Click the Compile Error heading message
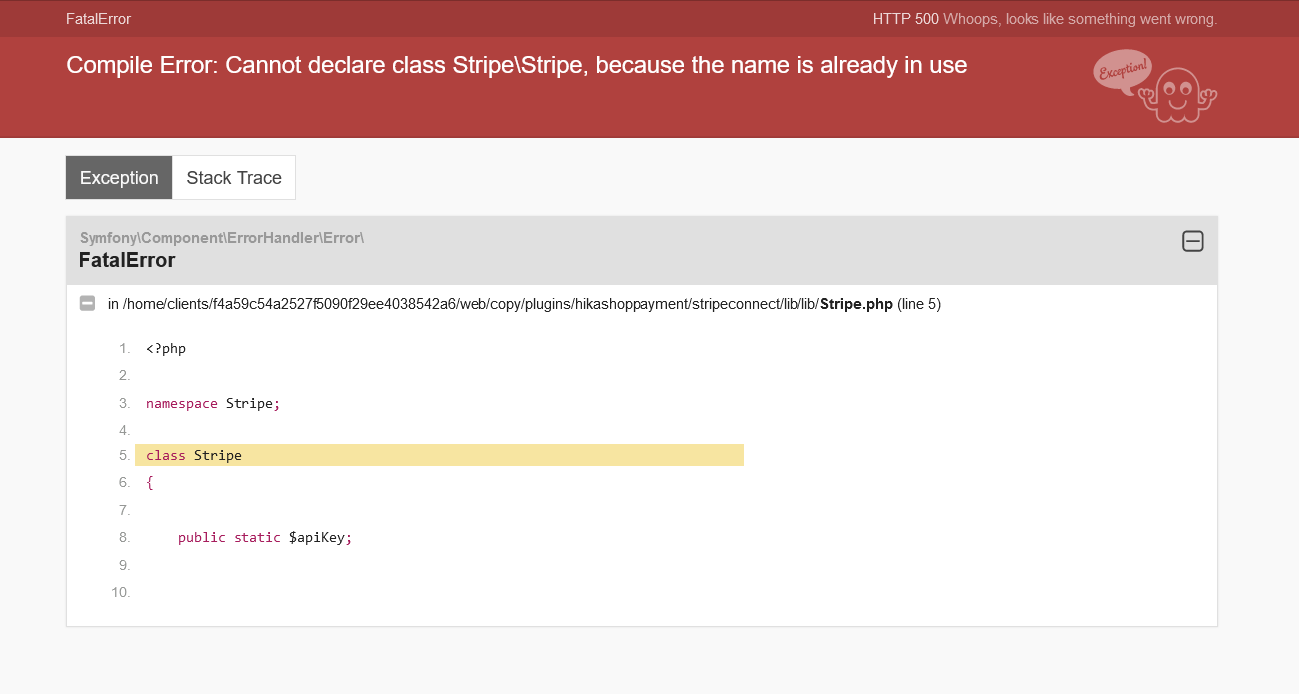The image size is (1307, 697). click(516, 66)
